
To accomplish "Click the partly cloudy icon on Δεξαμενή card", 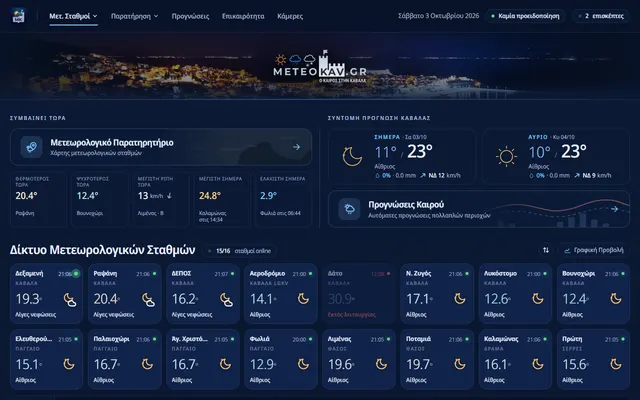I will (x=70, y=300).
